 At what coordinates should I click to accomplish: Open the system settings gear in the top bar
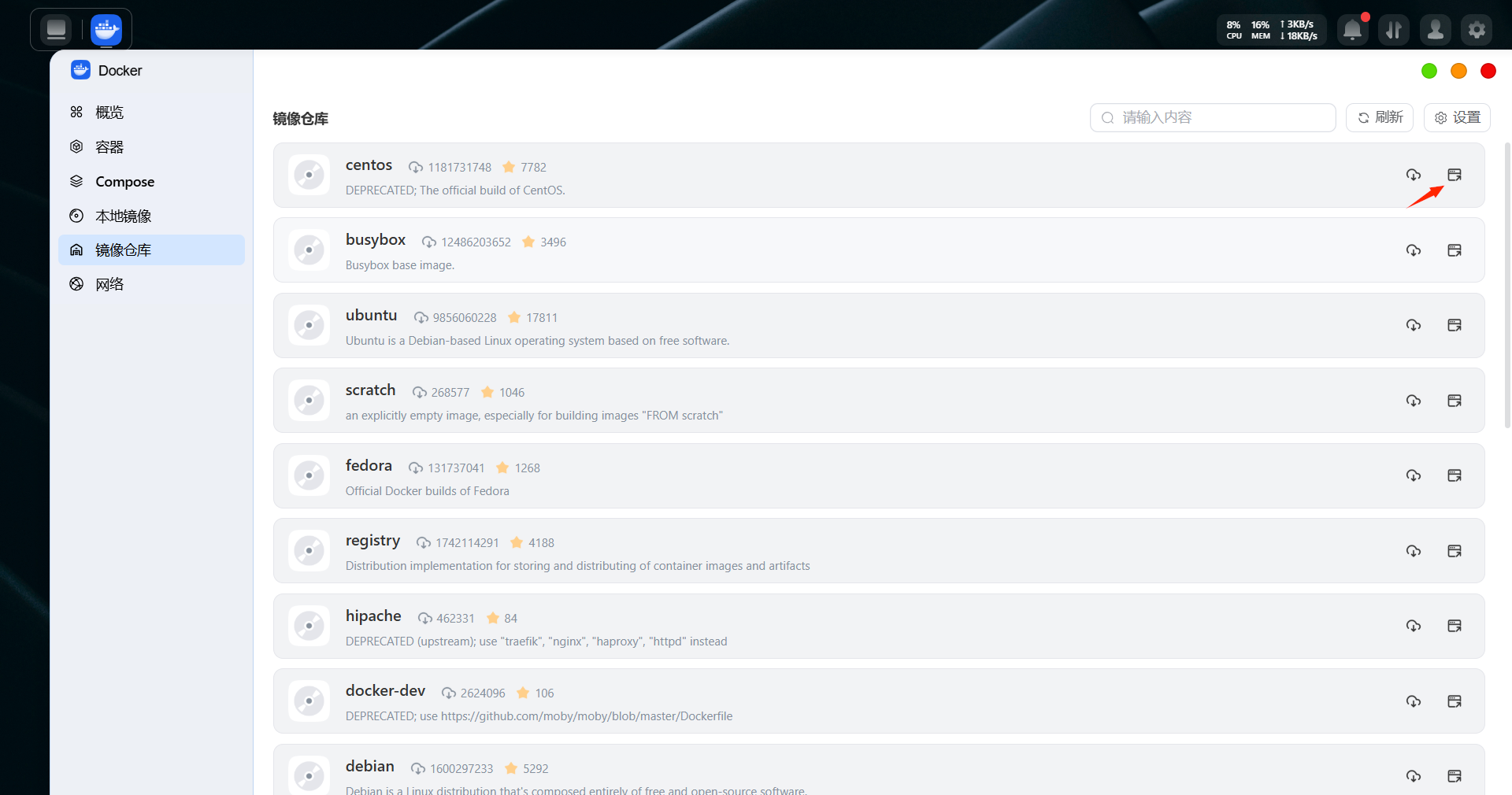tap(1477, 30)
